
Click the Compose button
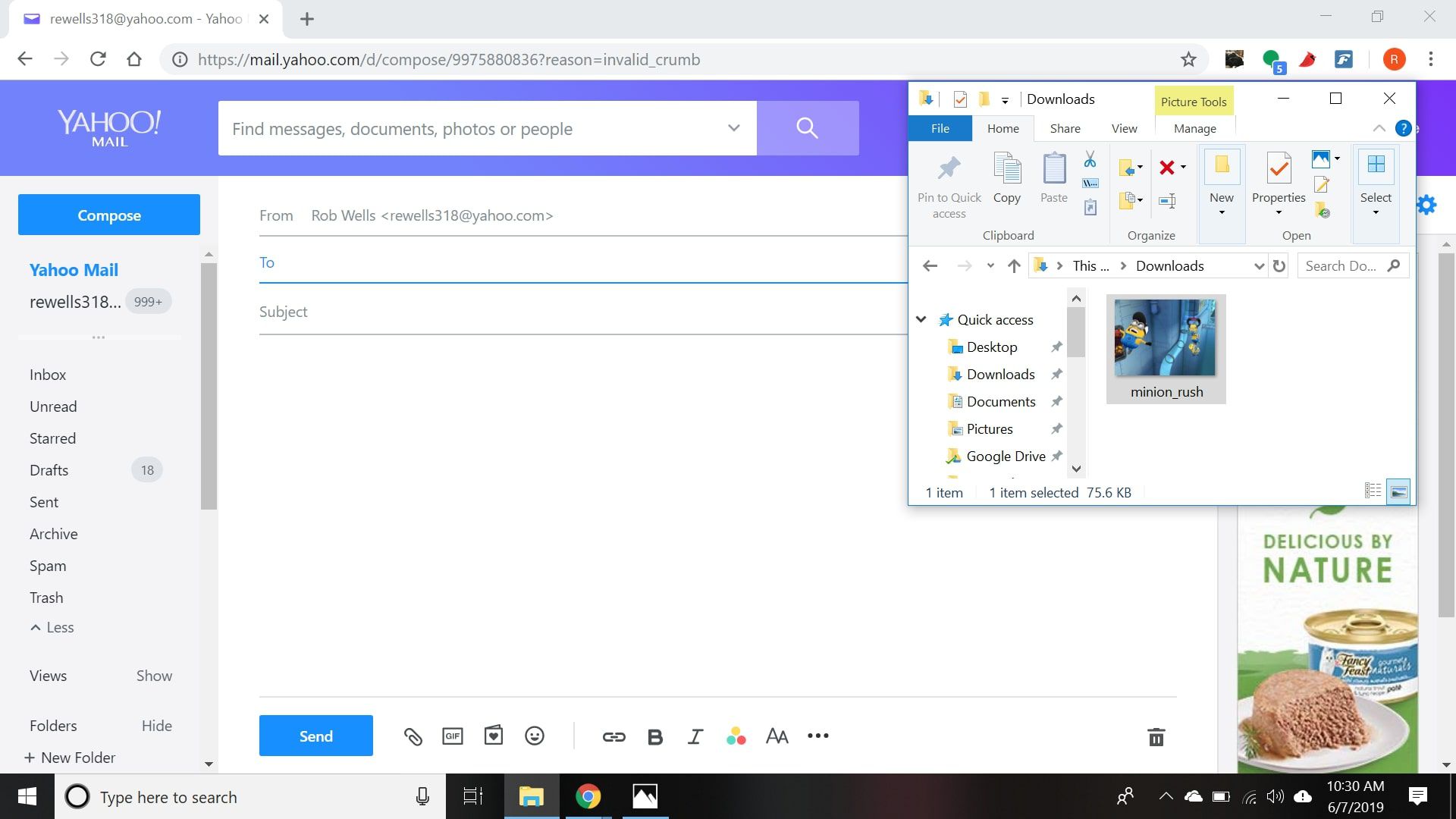[109, 215]
